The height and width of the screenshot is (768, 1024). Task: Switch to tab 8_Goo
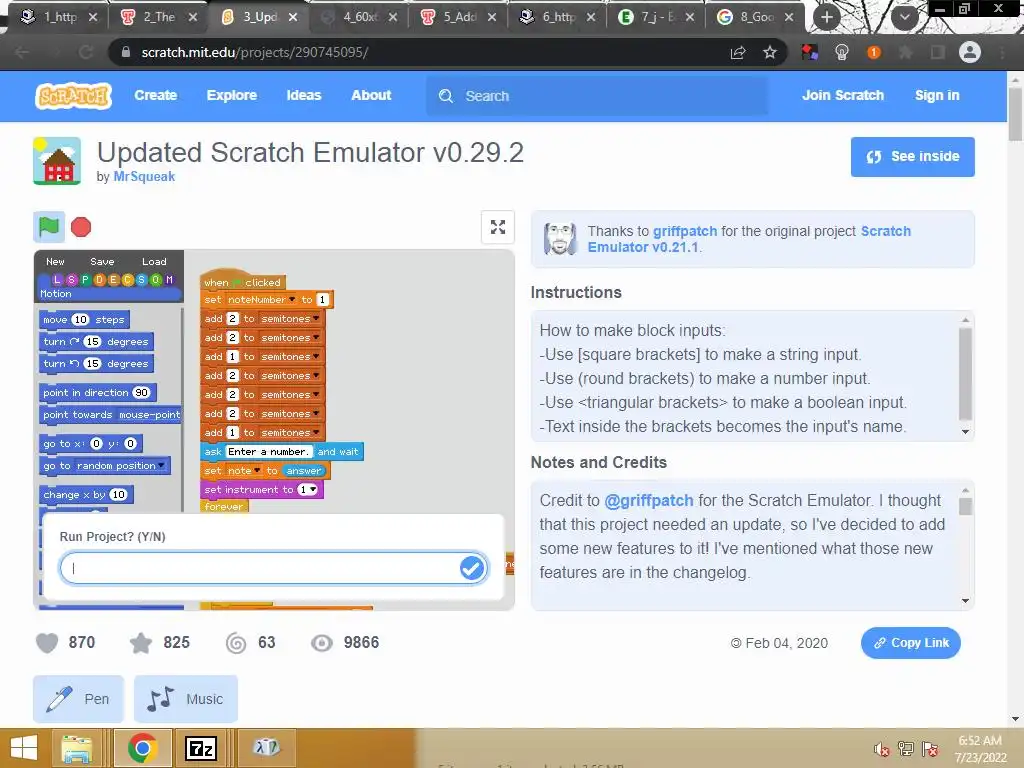pos(756,17)
